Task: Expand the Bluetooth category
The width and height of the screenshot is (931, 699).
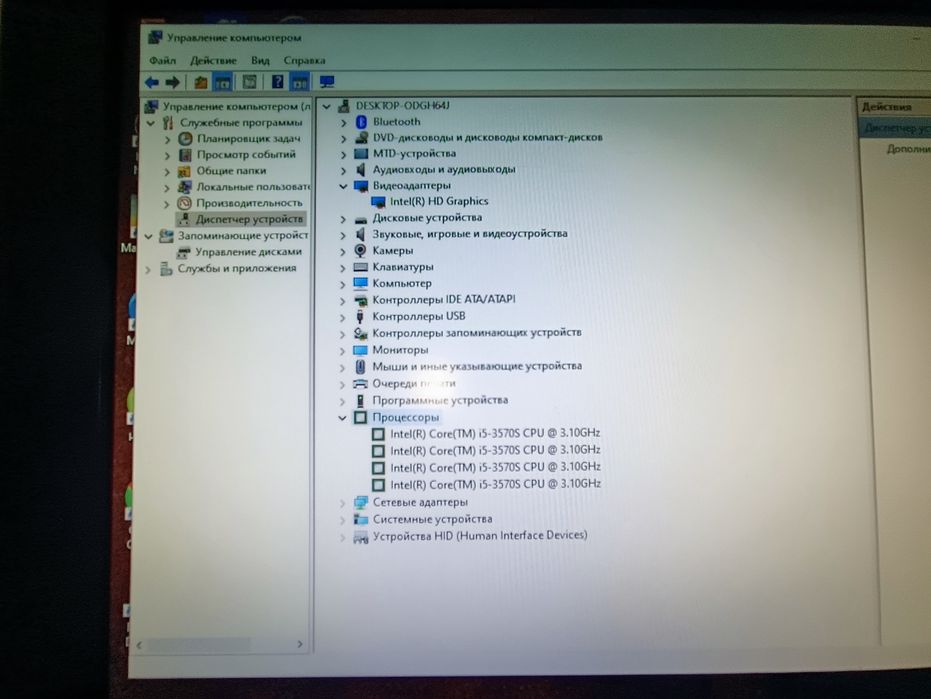Action: [343, 122]
